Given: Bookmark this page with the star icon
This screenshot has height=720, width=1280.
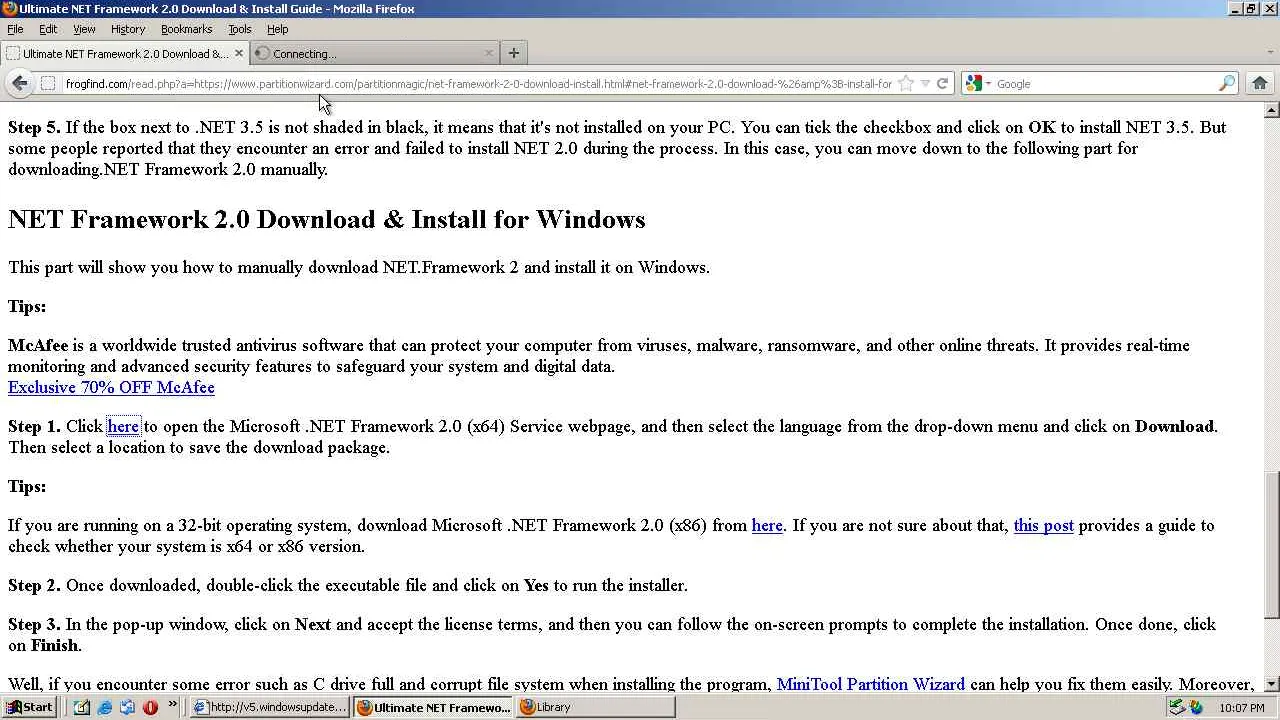Looking at the screenshot, I should (906, 84).
